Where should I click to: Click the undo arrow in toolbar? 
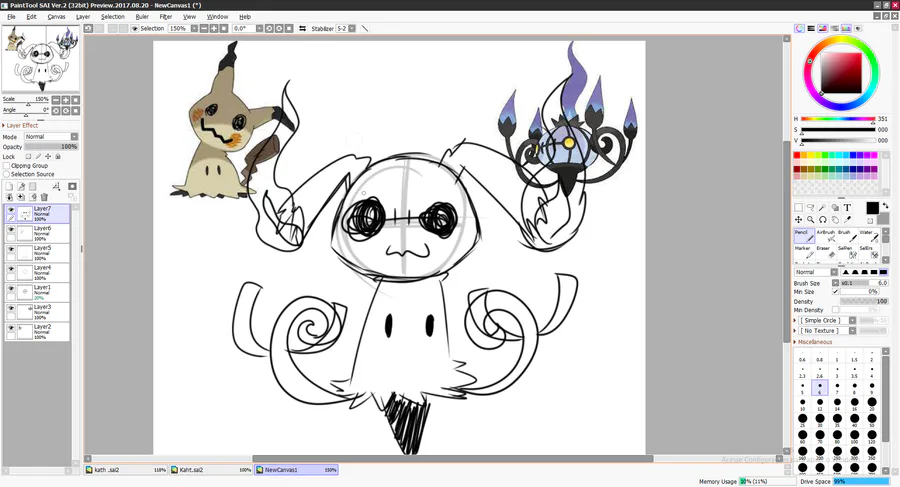pos(88,28)
